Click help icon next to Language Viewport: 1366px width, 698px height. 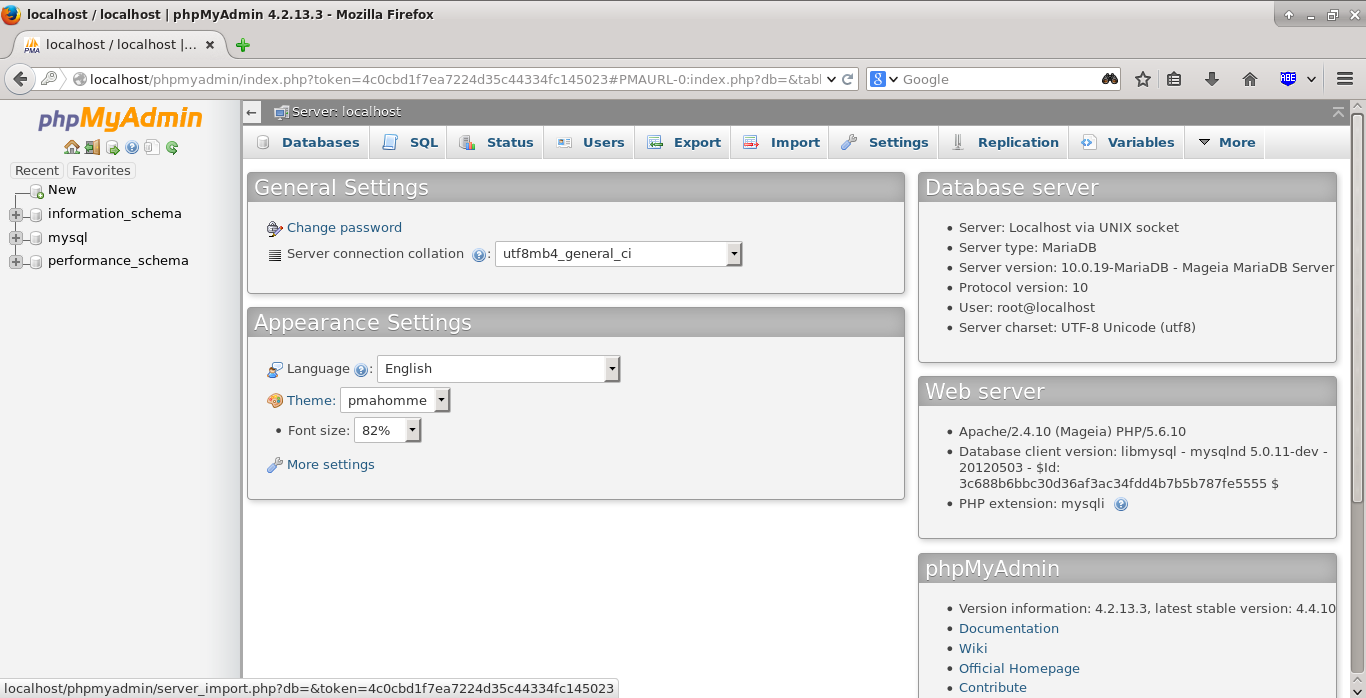[x=361, y=370]
